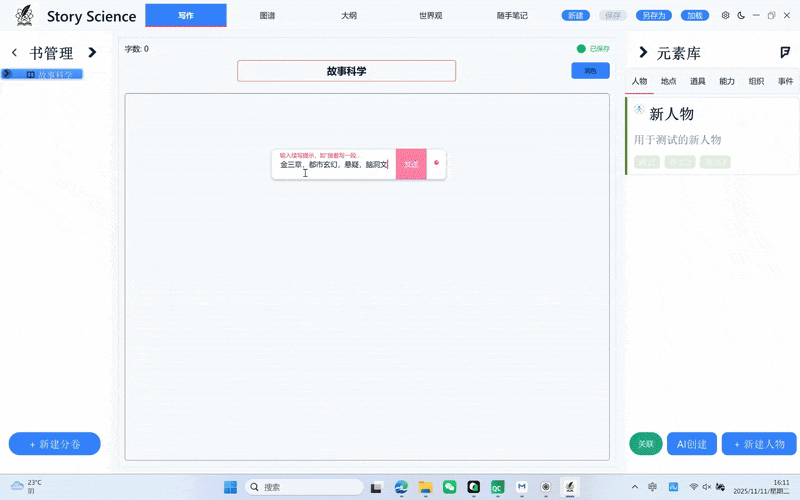Screen dimensions: 800x500
Task: Click the pink 发送 button
Action: tap(411, 164)
